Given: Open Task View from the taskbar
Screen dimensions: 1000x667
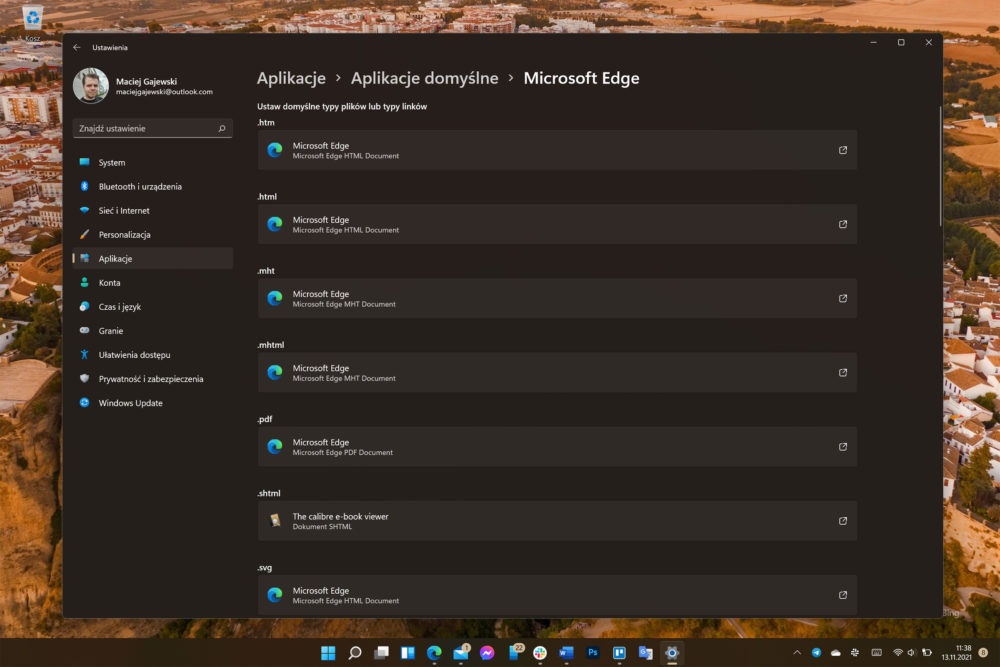Looking at the screenshot, I should pos(381,652).
